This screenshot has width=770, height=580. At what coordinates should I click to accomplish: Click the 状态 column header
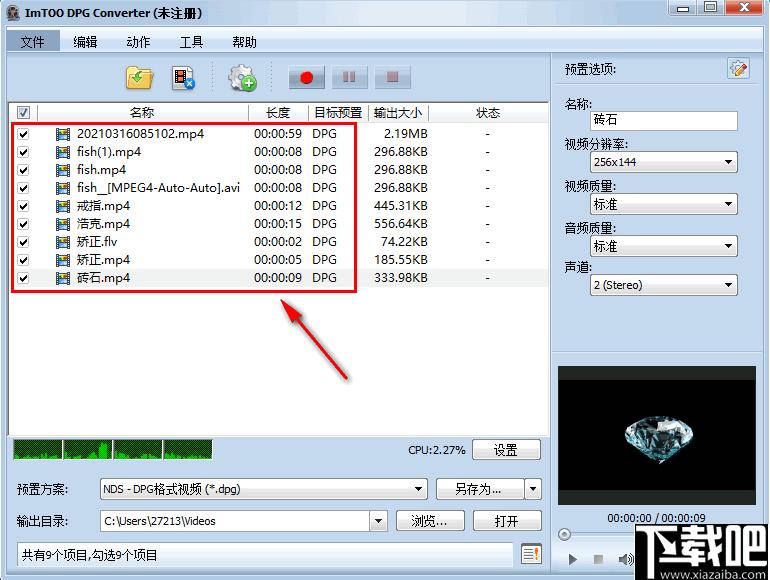coord(488,113)
